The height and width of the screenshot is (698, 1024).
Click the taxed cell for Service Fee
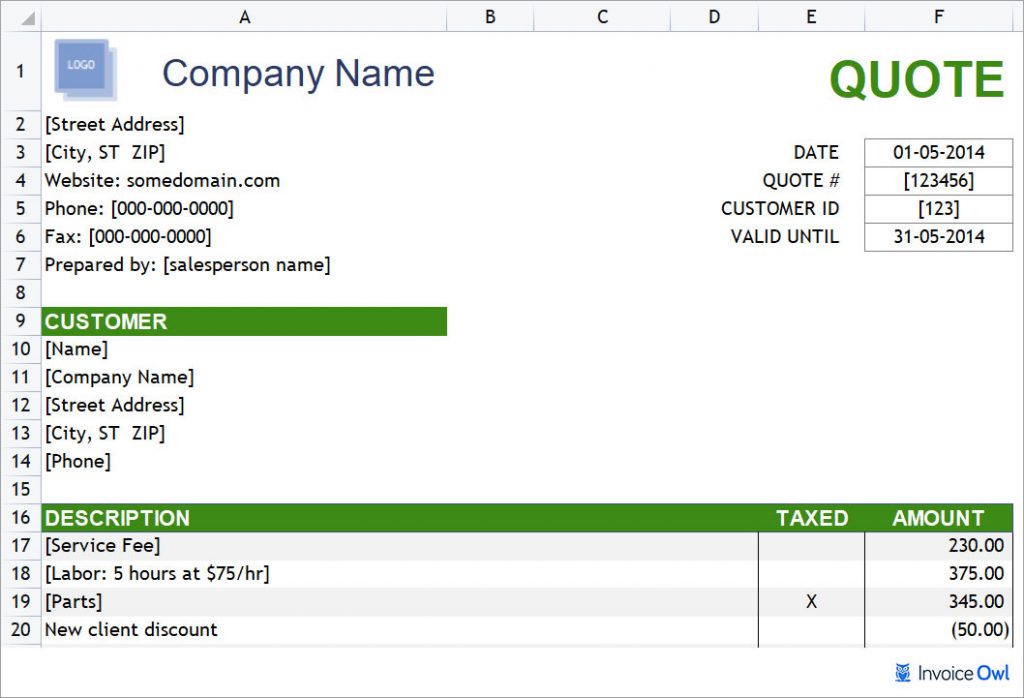811,546
